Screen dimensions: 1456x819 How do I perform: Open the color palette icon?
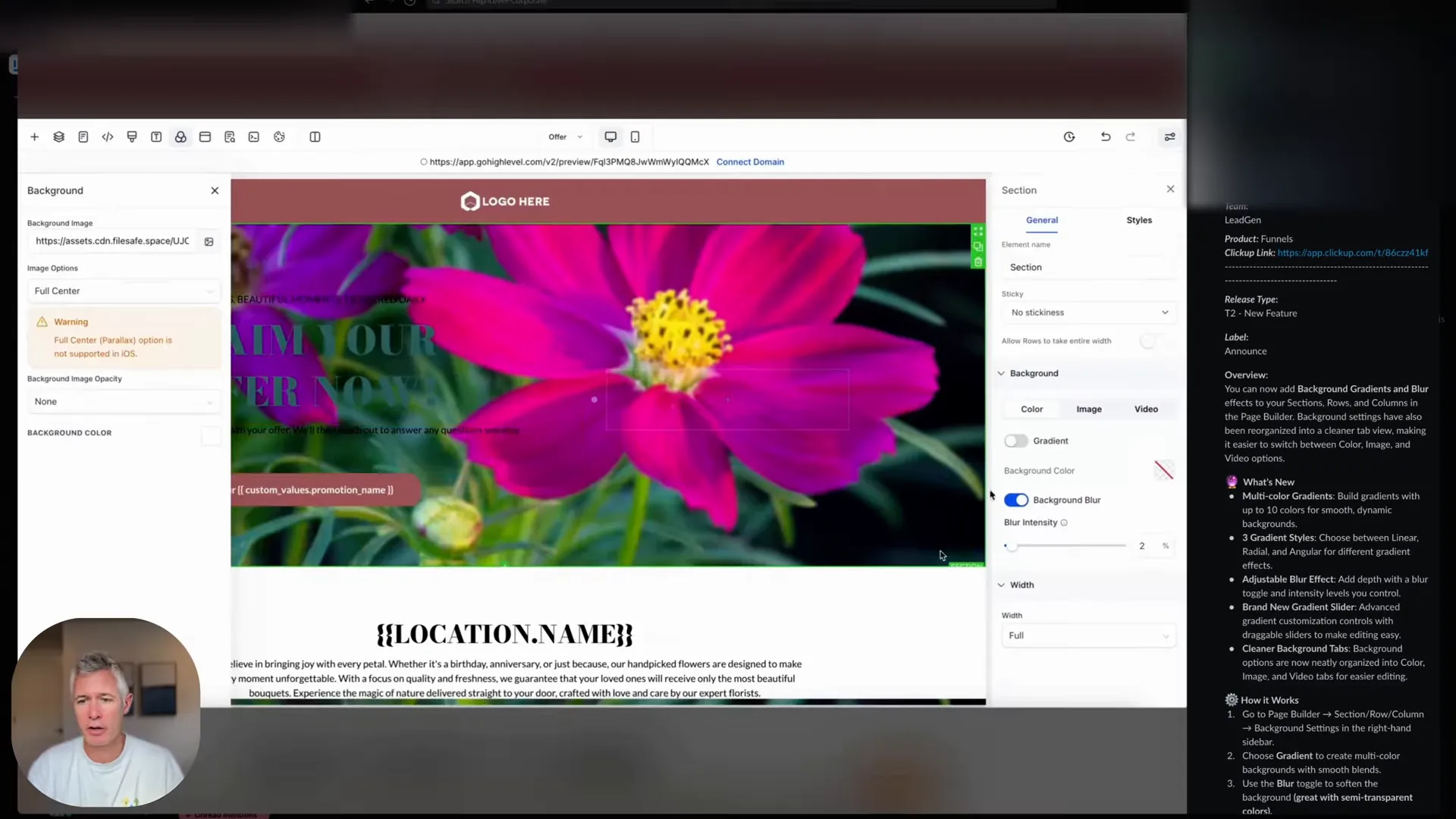(x=279, y=137)
